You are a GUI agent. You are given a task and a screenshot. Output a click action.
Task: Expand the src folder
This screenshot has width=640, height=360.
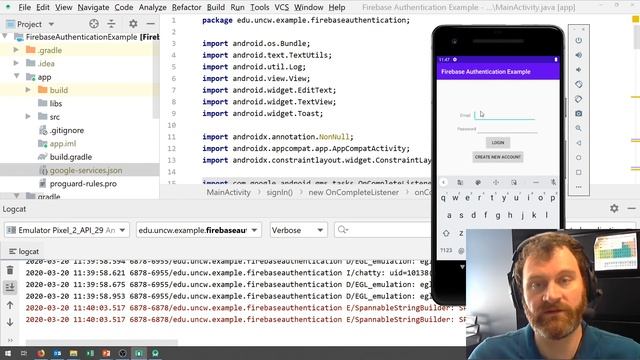(x=28, y=117)
